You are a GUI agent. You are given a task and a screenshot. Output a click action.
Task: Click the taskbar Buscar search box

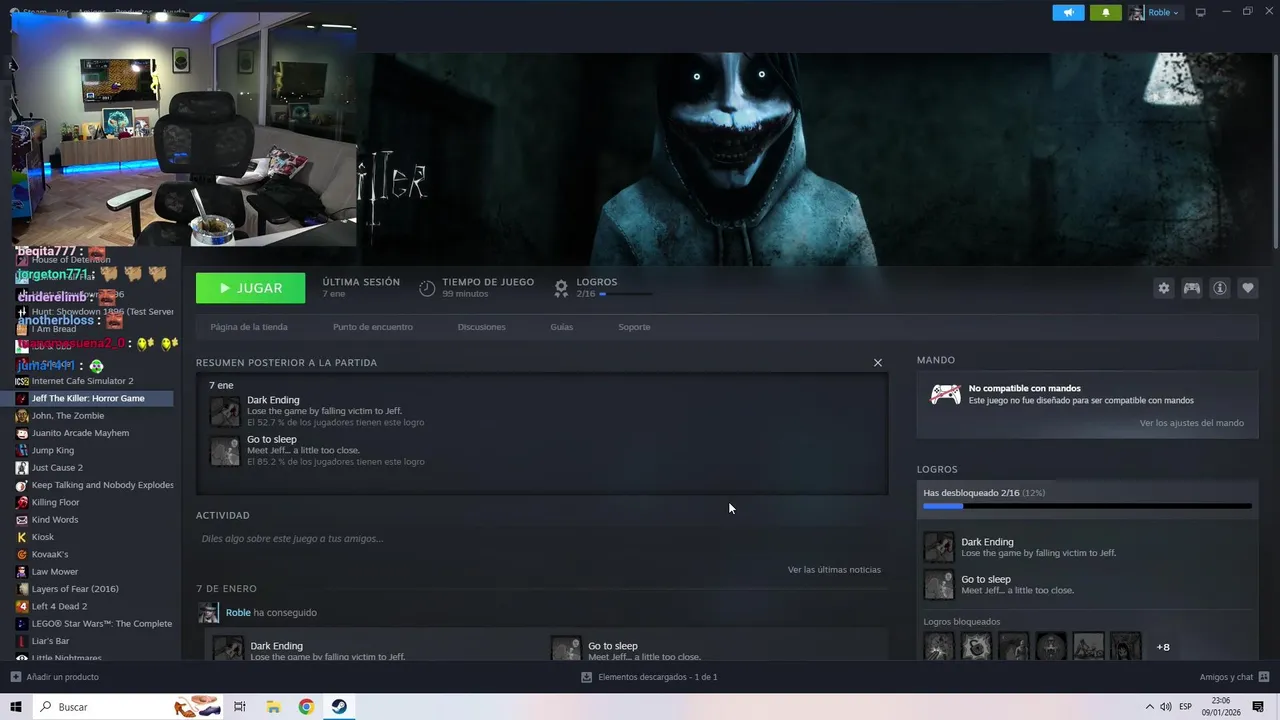[128, 707]
